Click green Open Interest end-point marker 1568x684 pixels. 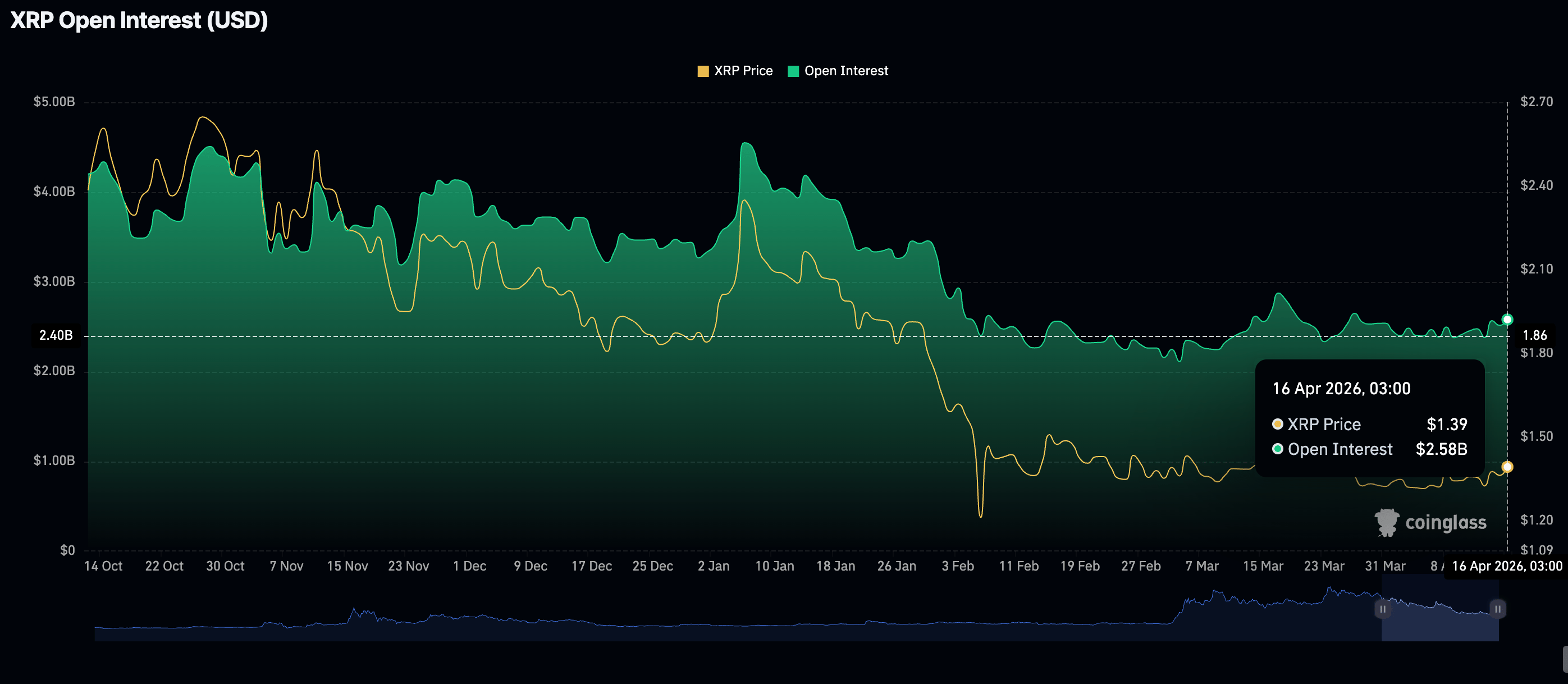coord(1507,319)
